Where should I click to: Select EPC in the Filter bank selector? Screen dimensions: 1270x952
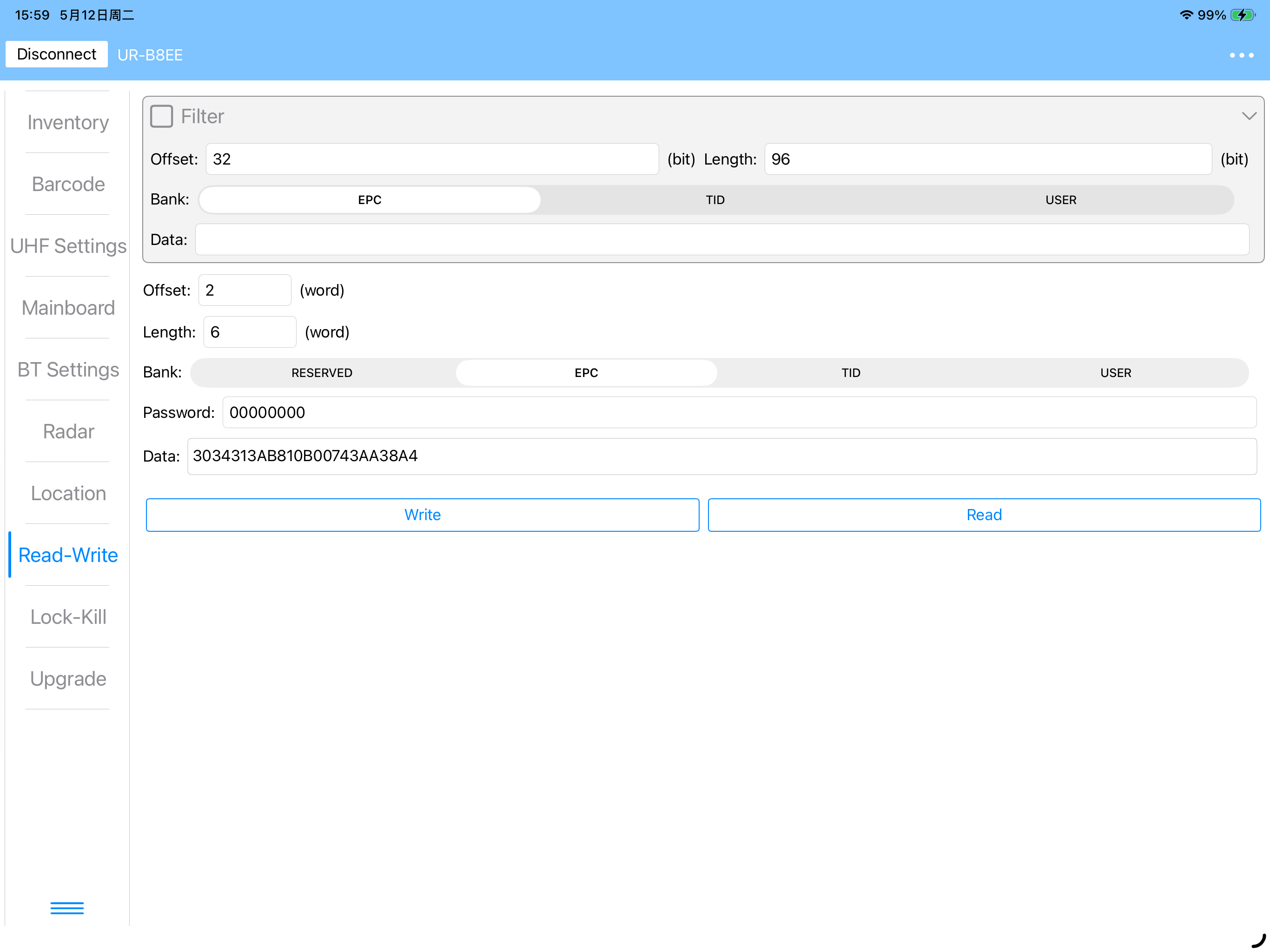coord(370,200)
